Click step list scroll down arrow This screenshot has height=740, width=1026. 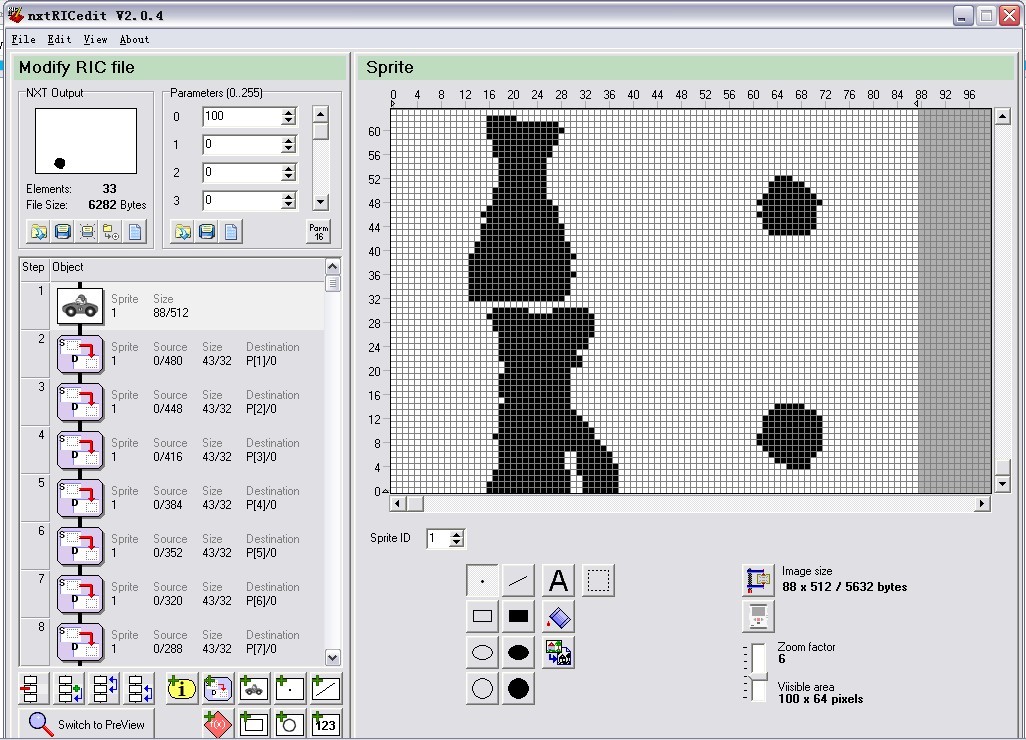pyautogui.click(x=332, y=658)
